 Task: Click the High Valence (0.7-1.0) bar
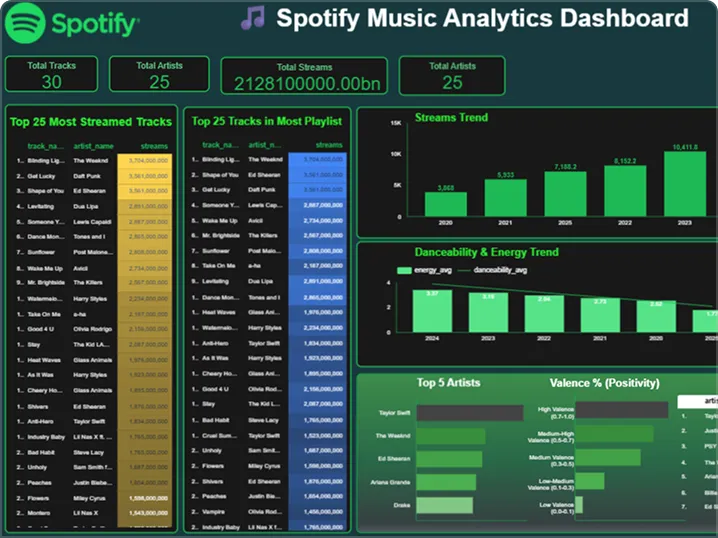[x=621, y=410]
